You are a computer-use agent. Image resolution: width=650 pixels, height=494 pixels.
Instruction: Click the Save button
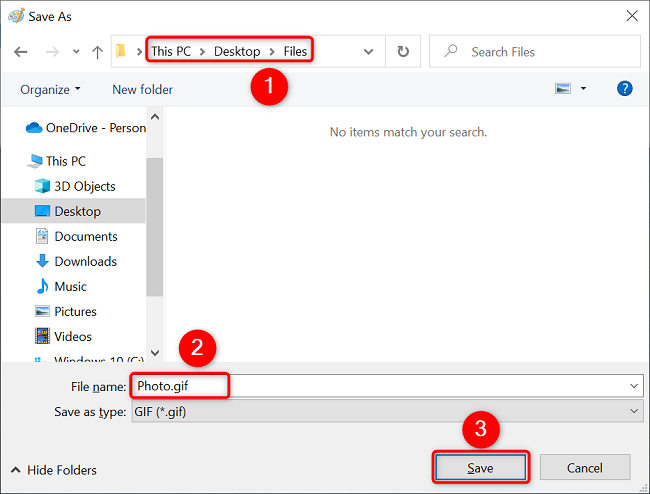[479, 468]
